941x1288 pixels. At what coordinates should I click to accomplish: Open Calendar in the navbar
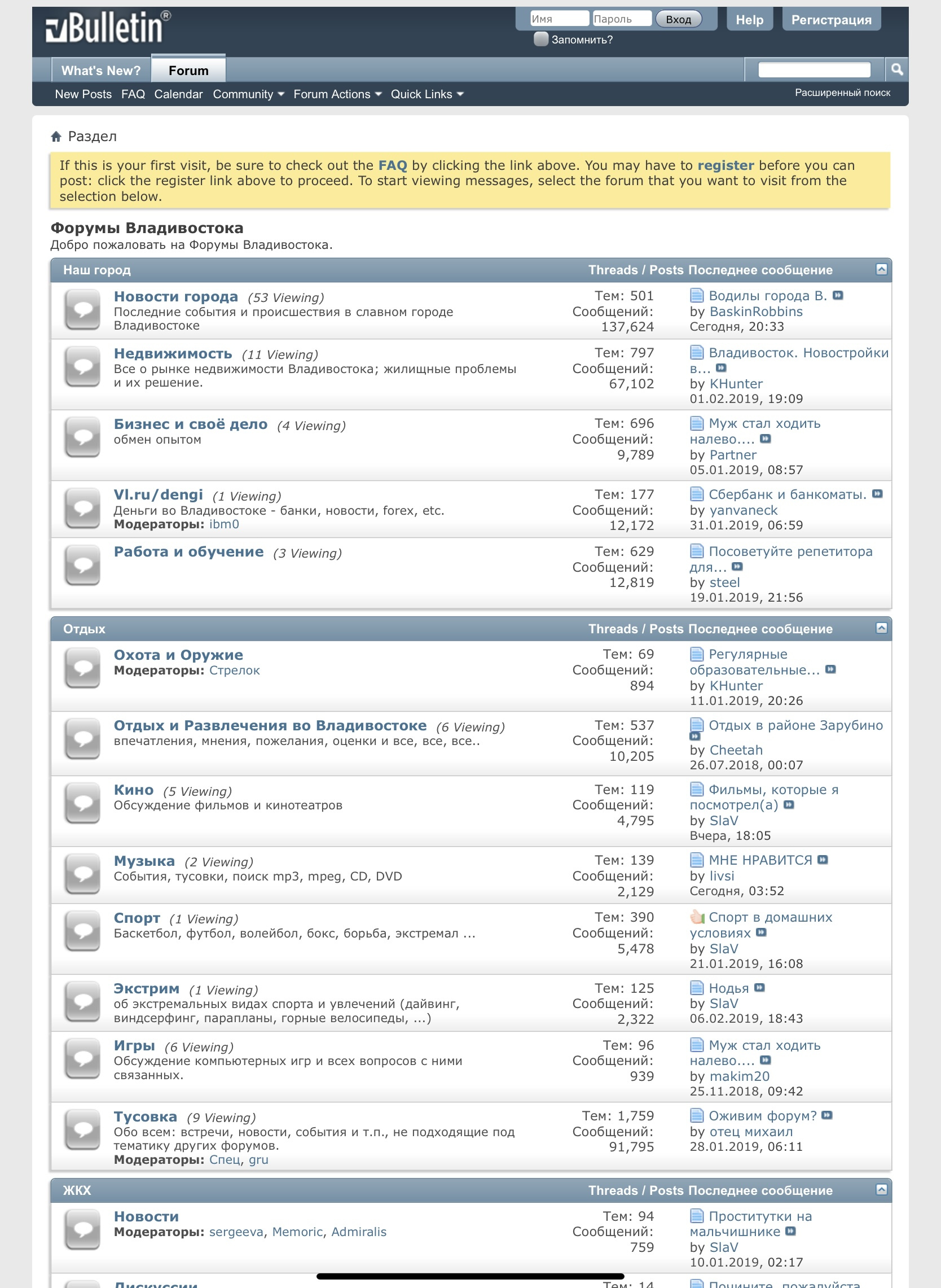click(x=178, y=94)
